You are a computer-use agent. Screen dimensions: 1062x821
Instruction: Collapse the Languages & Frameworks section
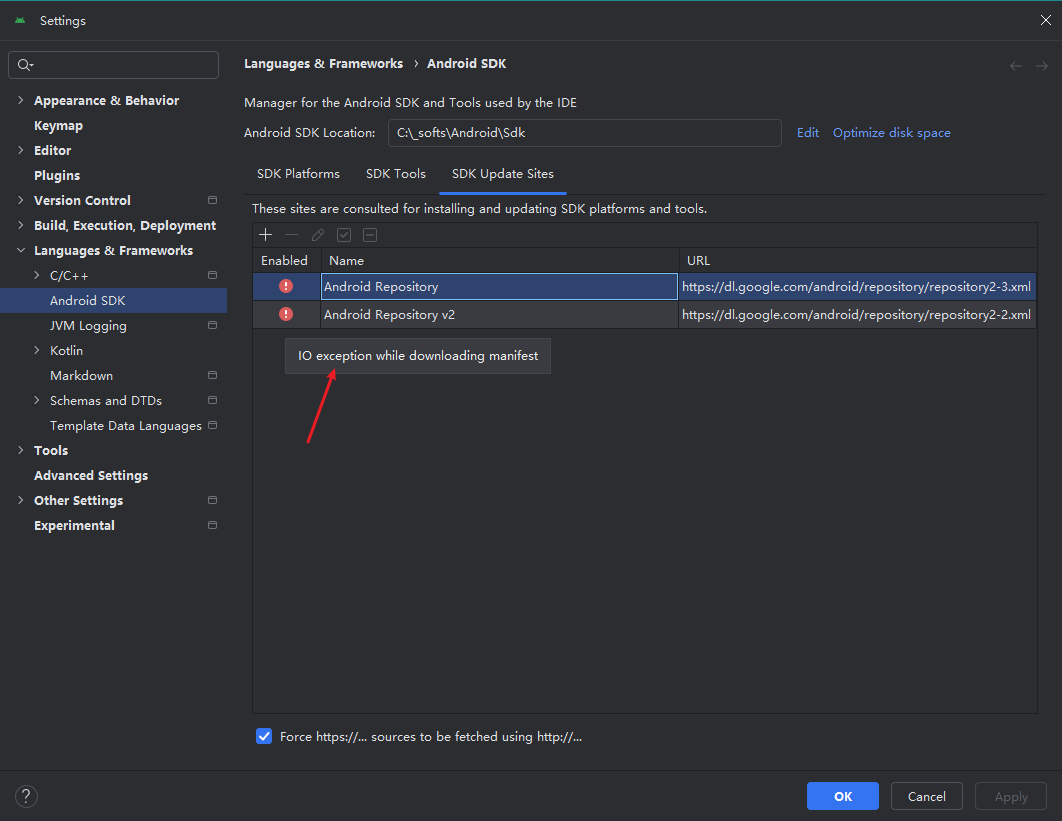tap(21, 250)
